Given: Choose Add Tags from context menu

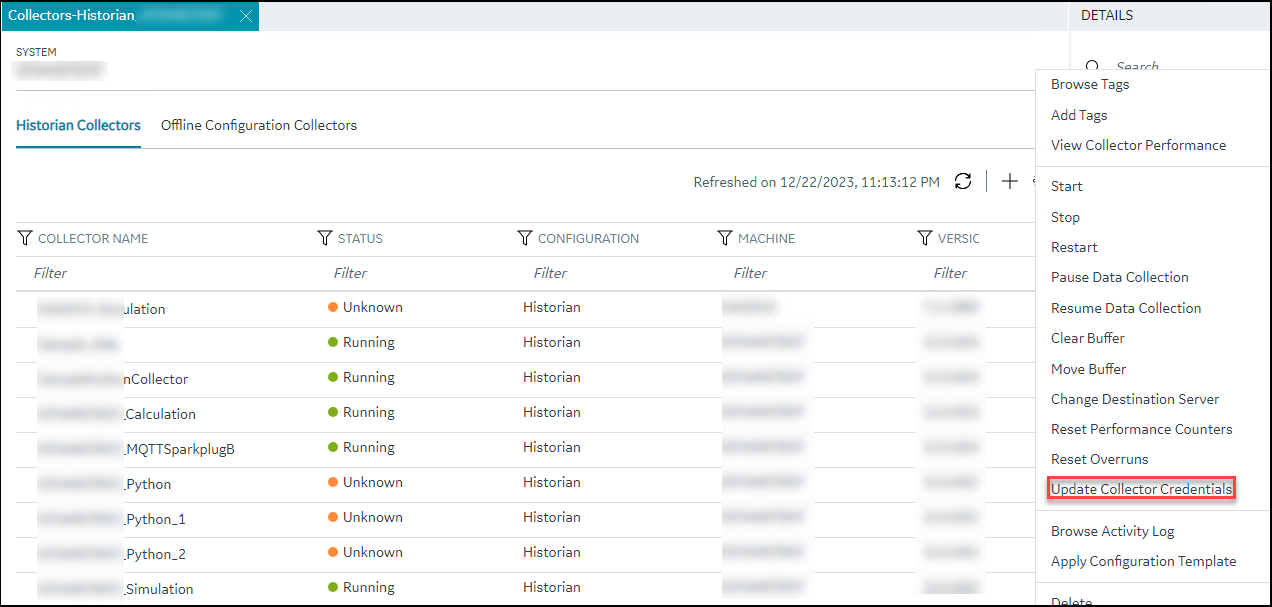Looking at the screenshot, I should point(1079,115).
